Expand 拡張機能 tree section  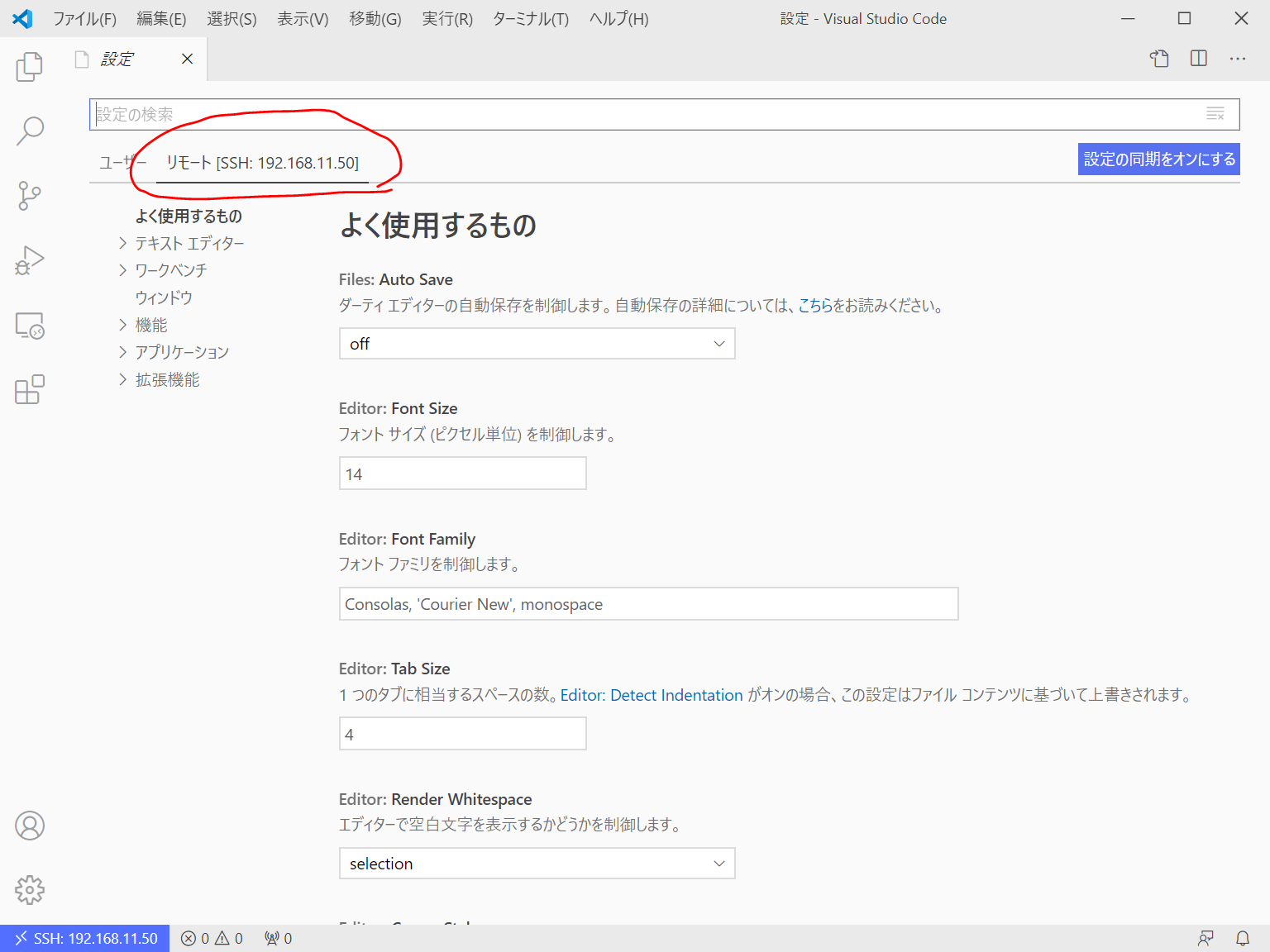point(122,379)
